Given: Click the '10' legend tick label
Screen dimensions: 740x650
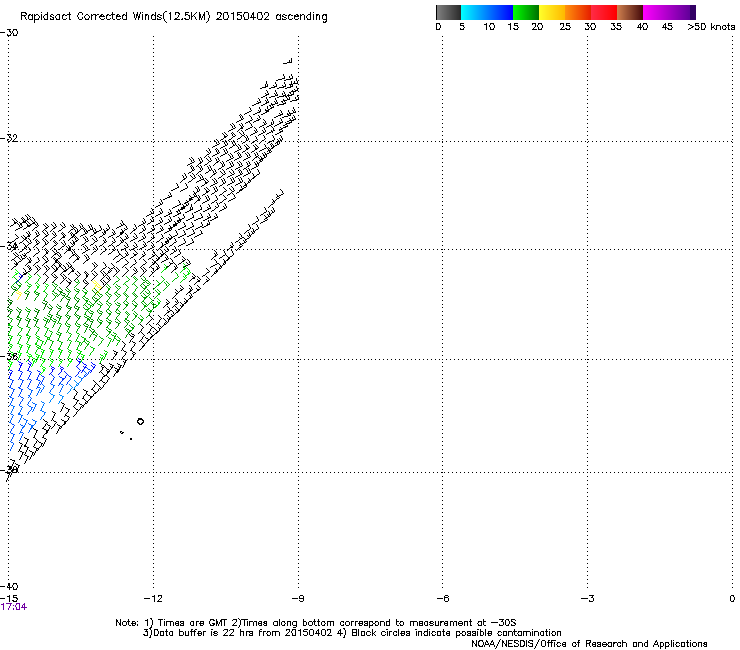Looking at the screenshot, I should click(x=489, y=27).
